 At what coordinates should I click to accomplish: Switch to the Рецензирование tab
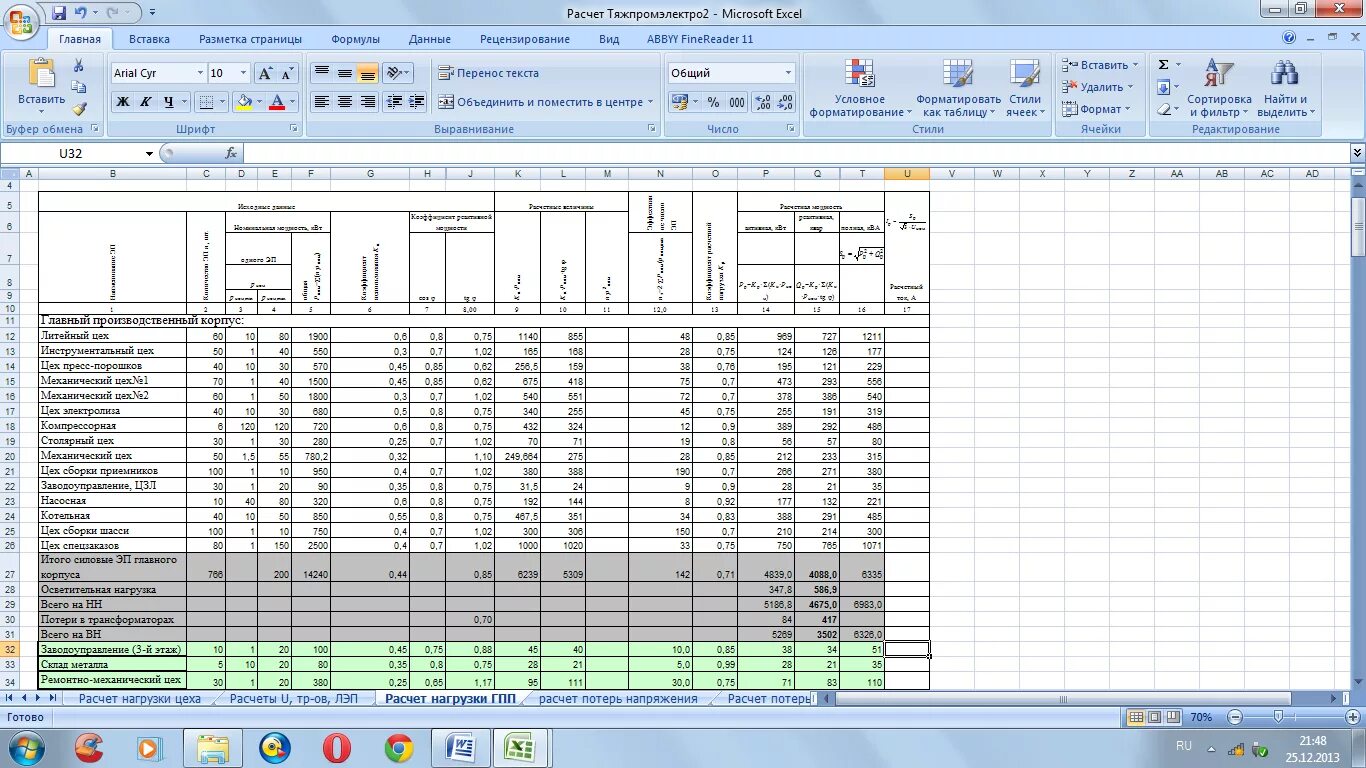524,39
